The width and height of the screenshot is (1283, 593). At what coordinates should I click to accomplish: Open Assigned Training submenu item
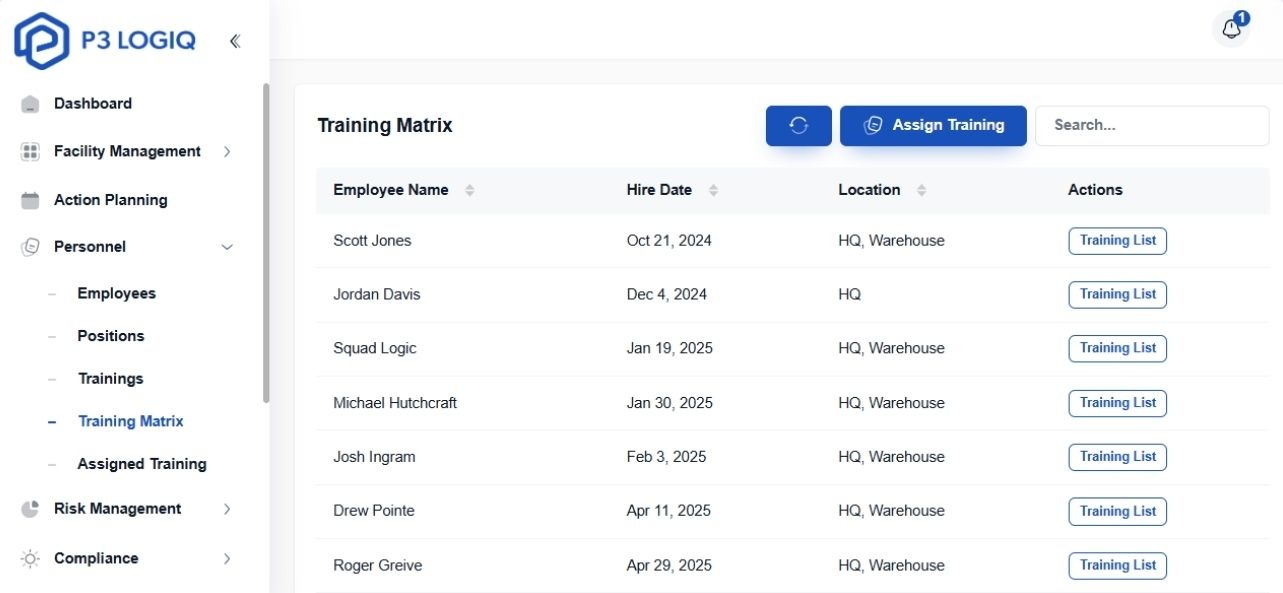click(x=142, y=464)
